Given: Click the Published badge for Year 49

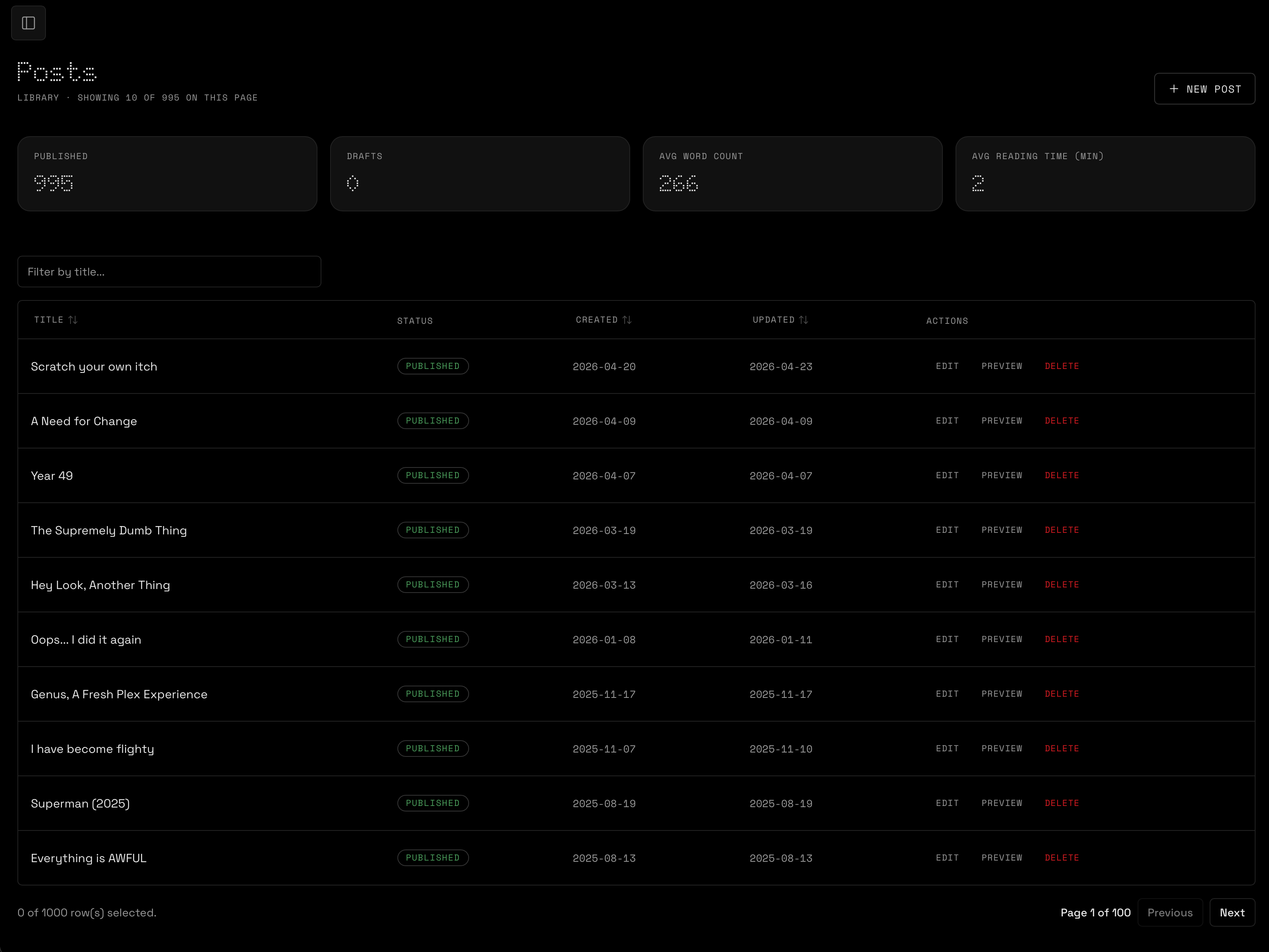Looking at the screenshot, I should 433,475.
